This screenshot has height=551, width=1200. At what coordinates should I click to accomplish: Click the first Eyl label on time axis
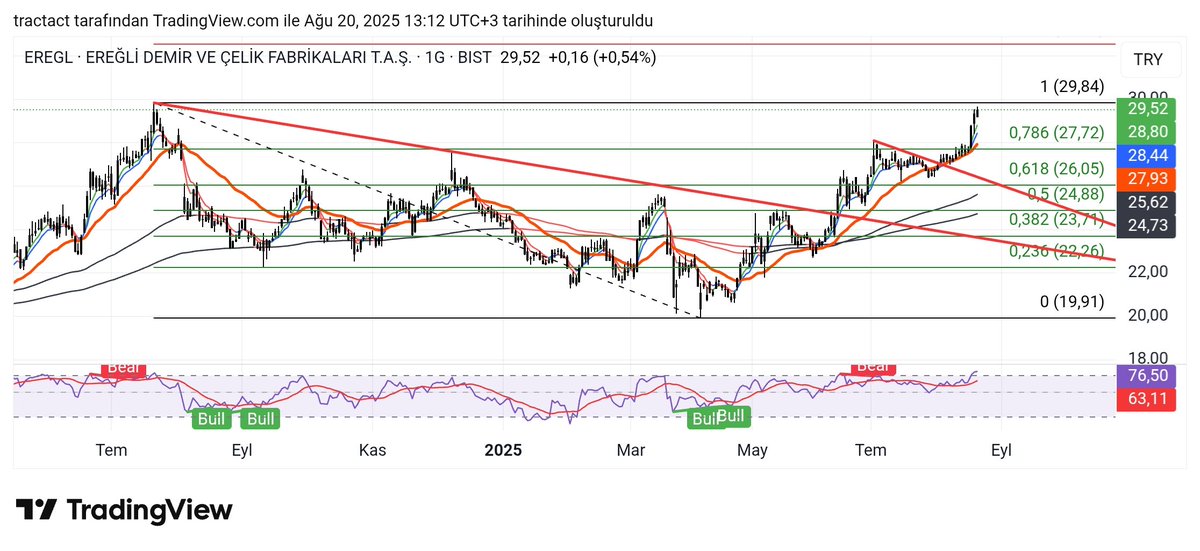pos(241,450)
